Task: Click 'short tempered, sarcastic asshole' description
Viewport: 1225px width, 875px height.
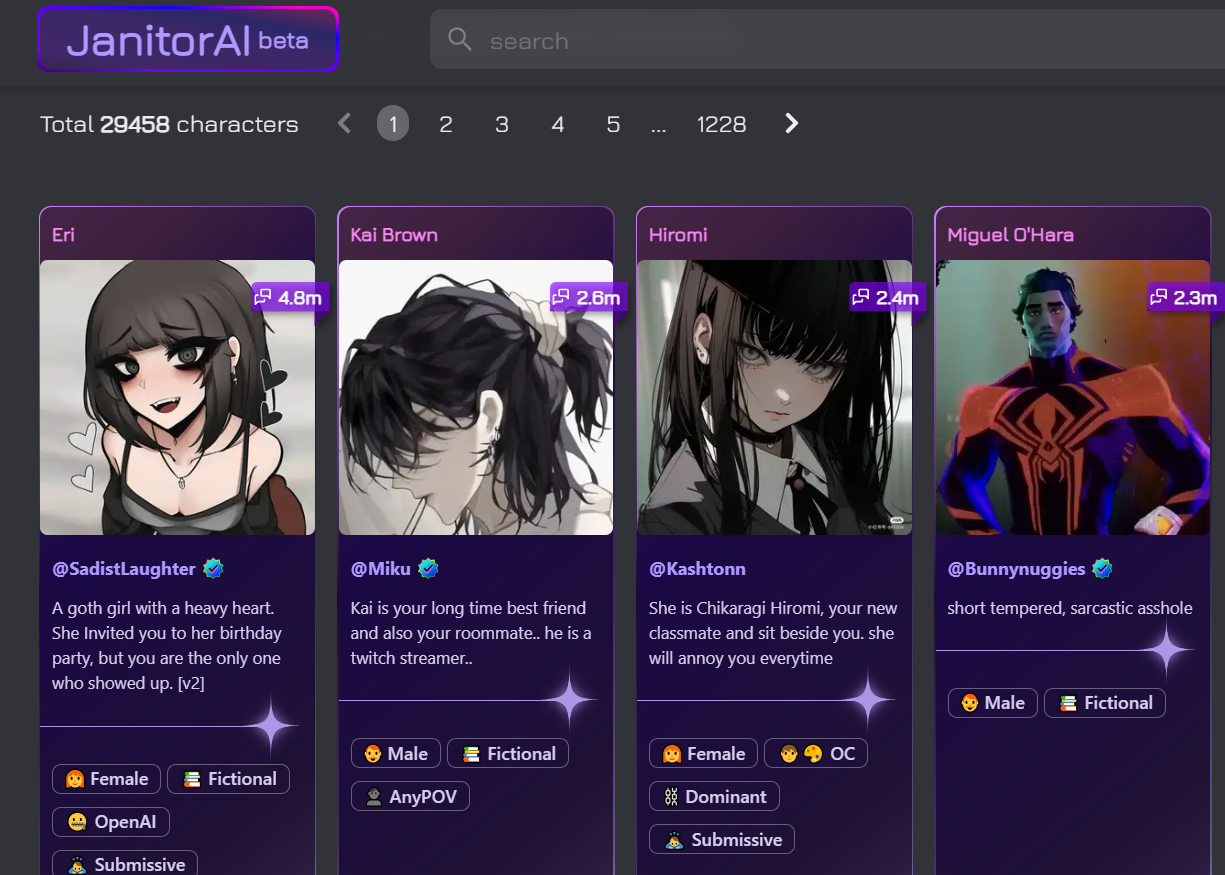Action: coord(1070,608)
